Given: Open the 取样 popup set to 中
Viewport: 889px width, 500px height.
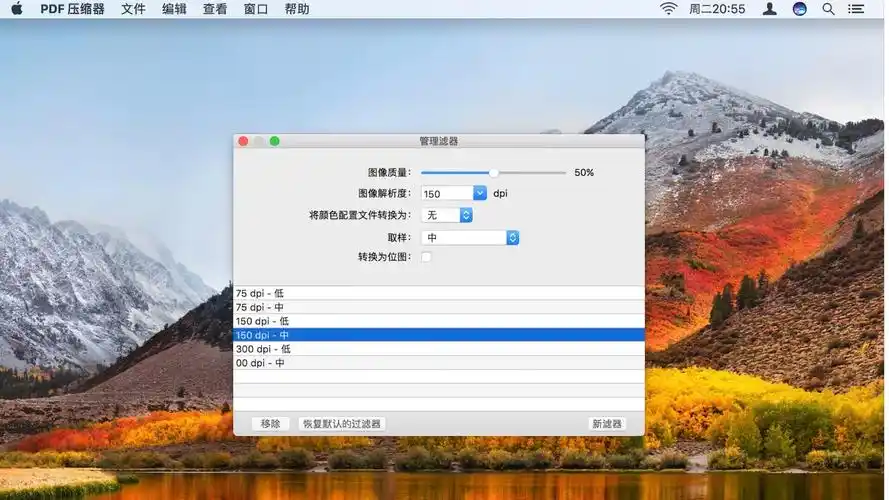Looking at the screenshot, I should [470, 238].
